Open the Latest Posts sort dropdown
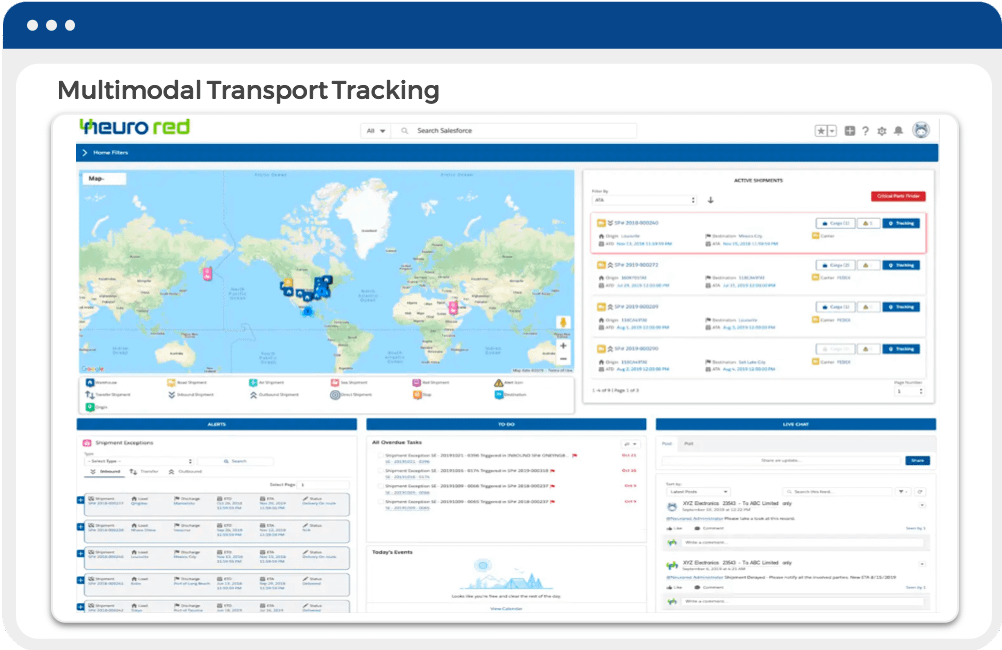This screenshot has height=650, width=1002. pos(698,491)
